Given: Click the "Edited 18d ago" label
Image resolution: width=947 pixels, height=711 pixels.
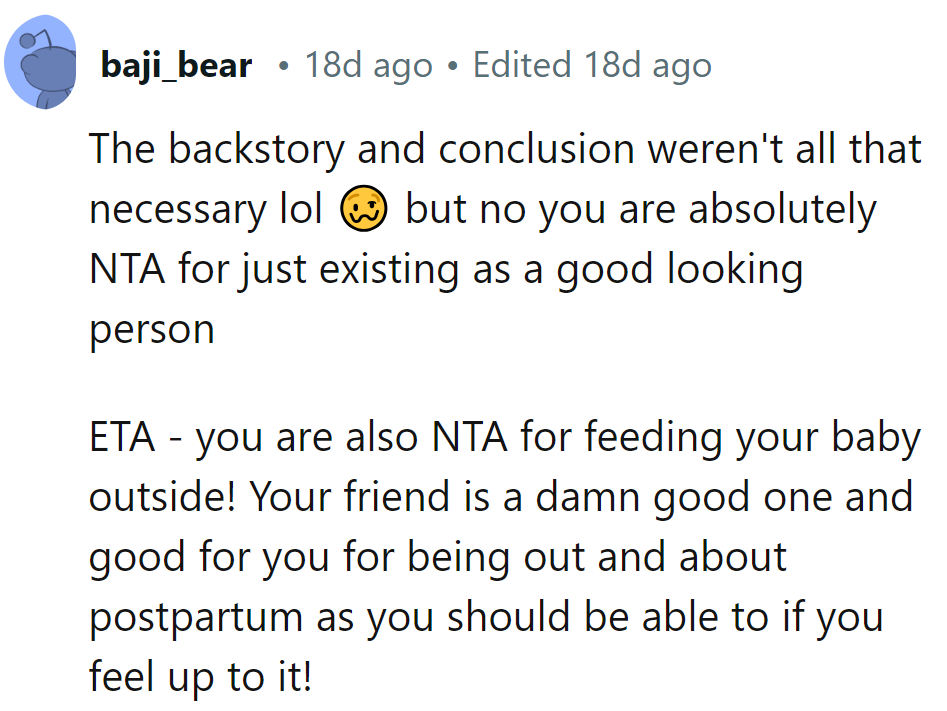Looking at the screenshot, I should tap(592, 66).
